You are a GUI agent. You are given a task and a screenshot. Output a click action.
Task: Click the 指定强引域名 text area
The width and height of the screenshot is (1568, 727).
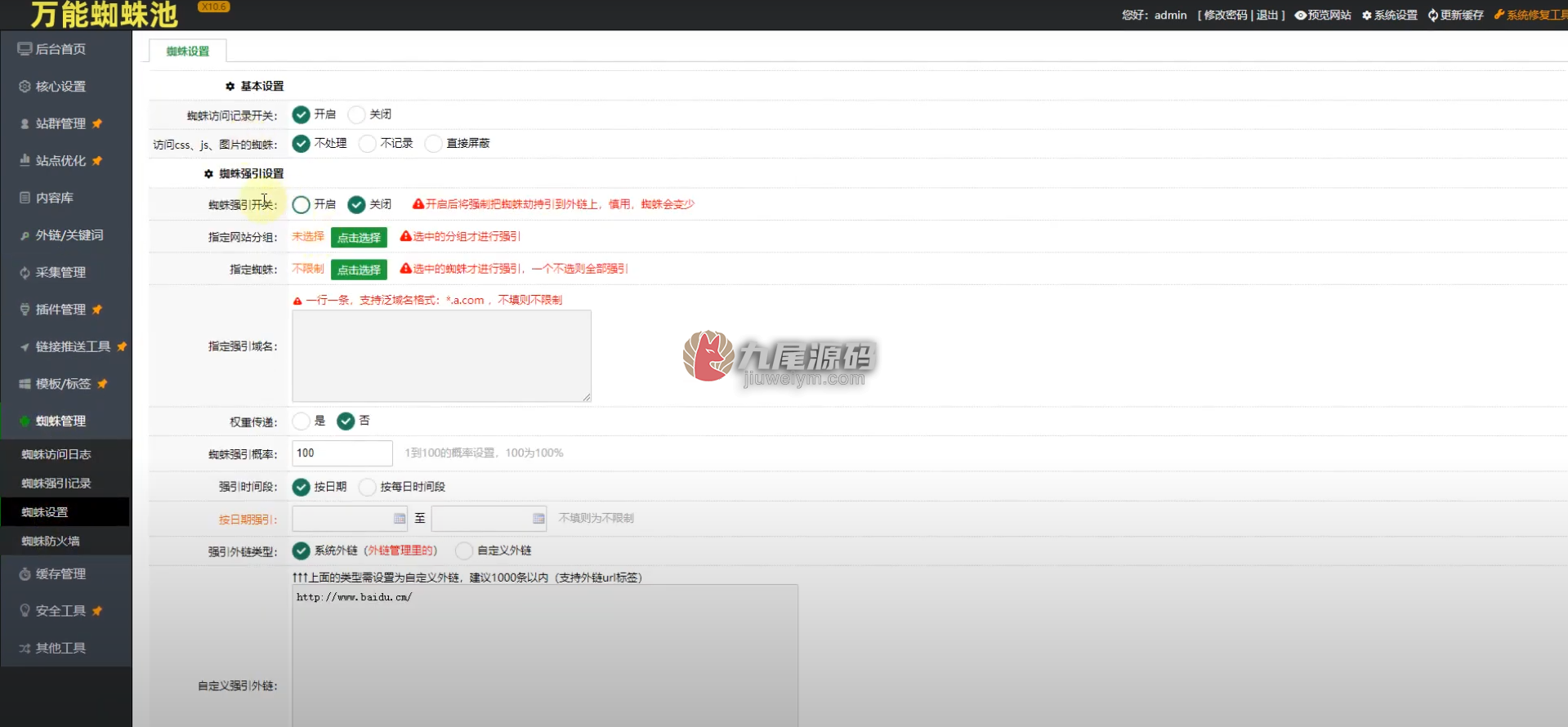441,356
